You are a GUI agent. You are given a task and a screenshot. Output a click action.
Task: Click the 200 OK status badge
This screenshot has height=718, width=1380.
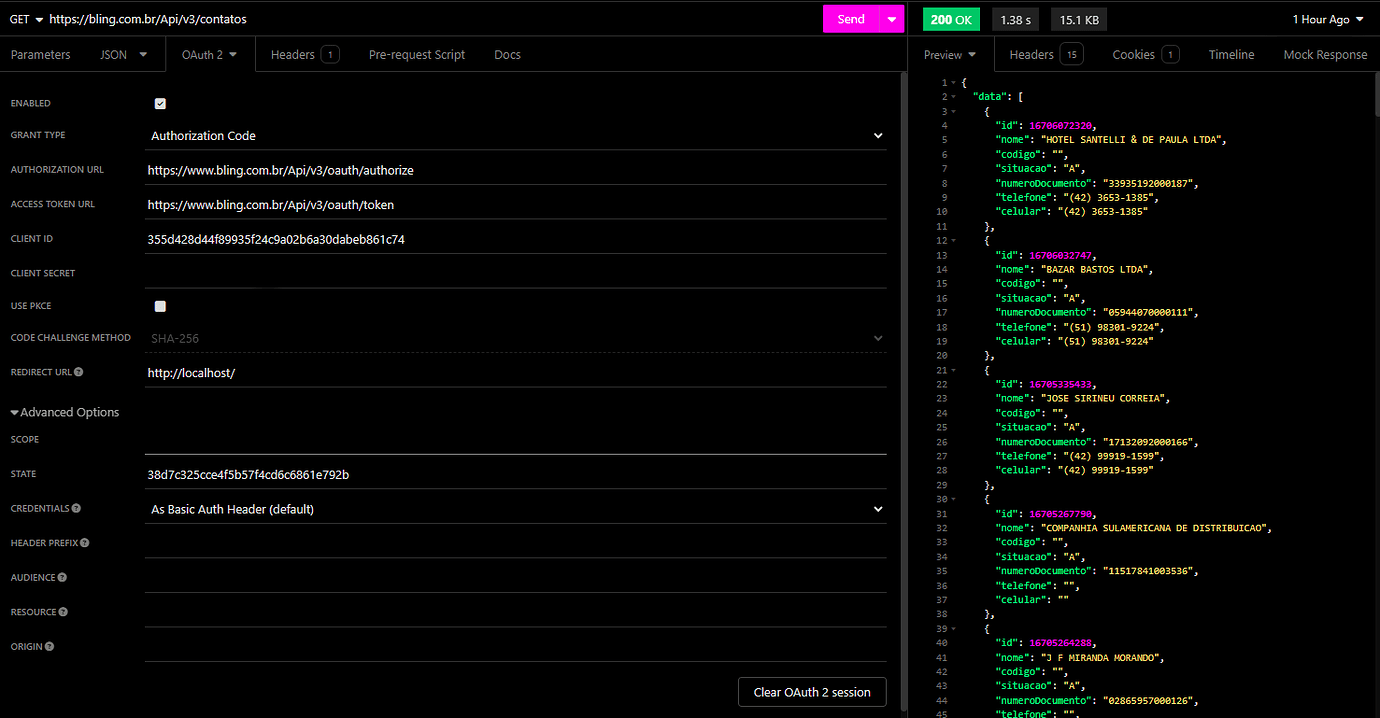(x=951, y=18)
